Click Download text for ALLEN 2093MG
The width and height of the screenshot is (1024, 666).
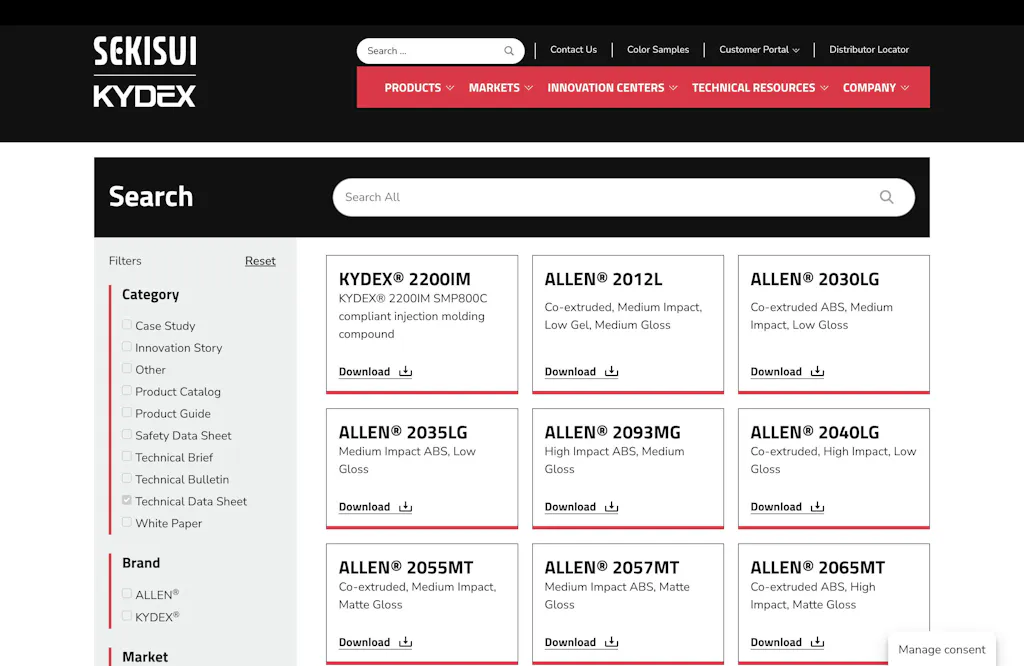click(570, 507)
